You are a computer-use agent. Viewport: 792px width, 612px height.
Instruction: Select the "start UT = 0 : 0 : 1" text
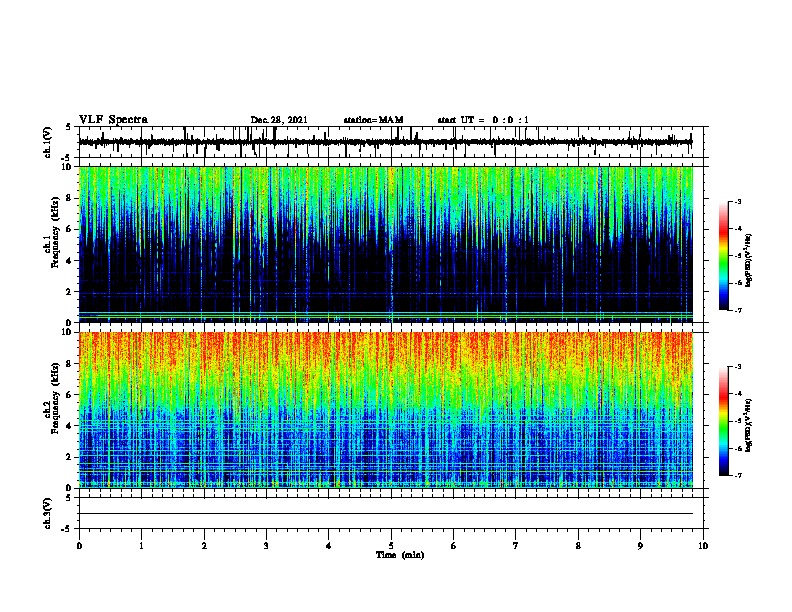point(483,120)
